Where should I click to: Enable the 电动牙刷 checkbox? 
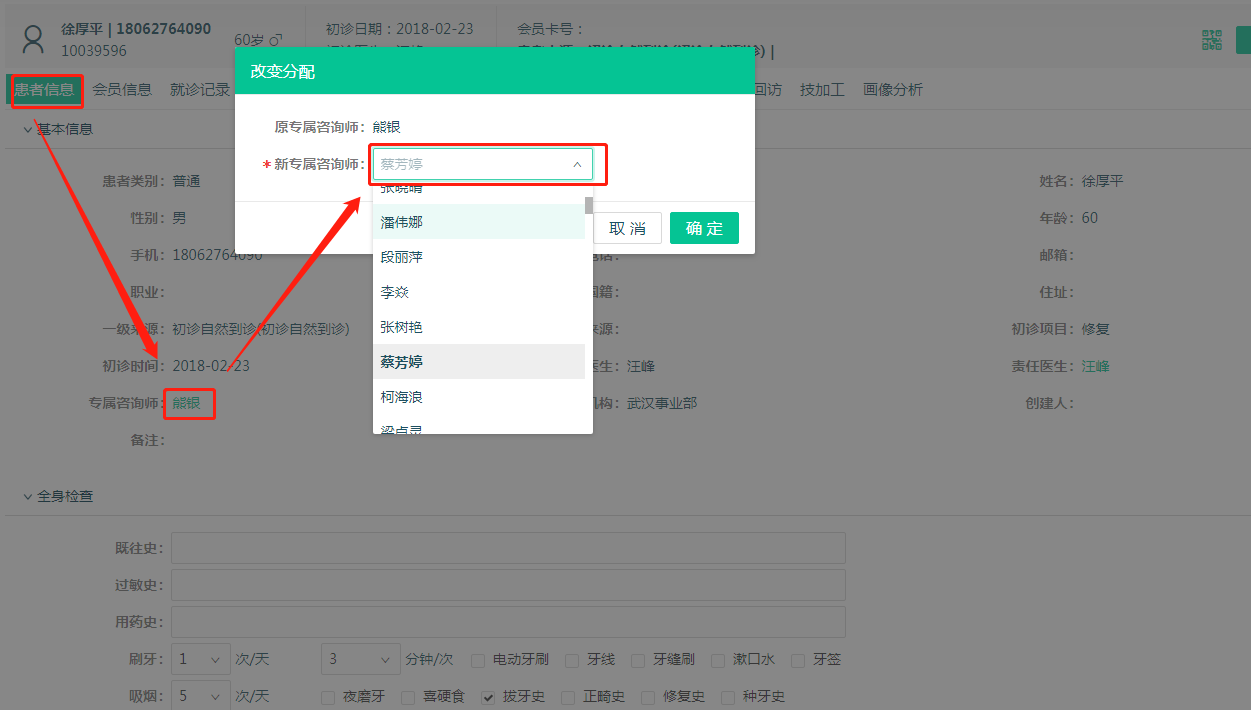(x=478, y=661)
